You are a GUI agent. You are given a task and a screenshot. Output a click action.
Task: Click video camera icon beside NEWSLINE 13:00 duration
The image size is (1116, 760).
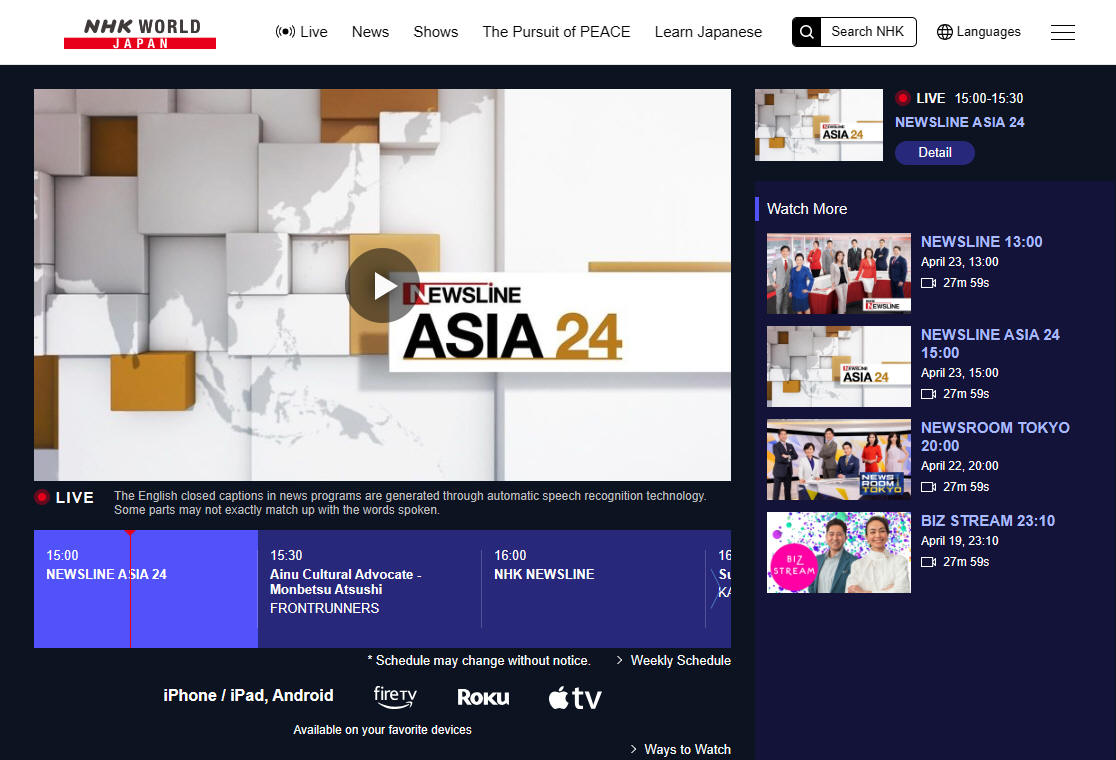click(928, 283)
